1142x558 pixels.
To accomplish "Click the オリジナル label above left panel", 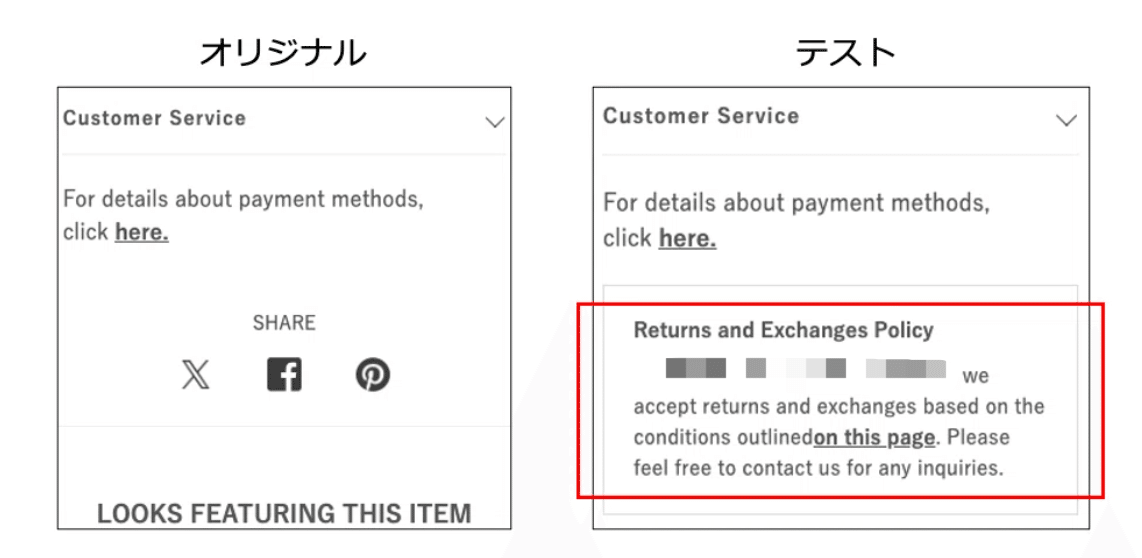I will (x=283, y=52).
